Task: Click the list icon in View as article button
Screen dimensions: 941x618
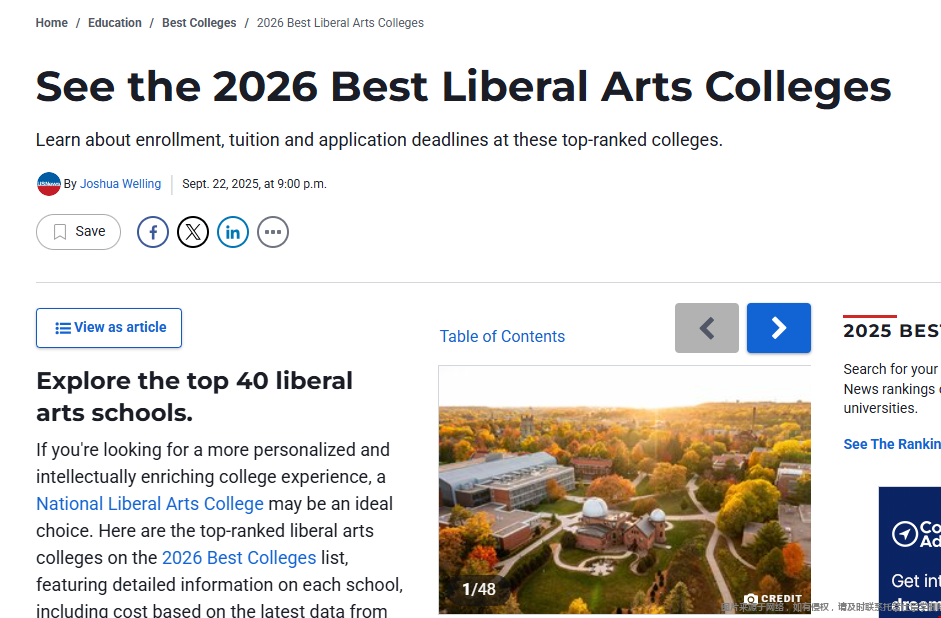Action: click(62, 327)
